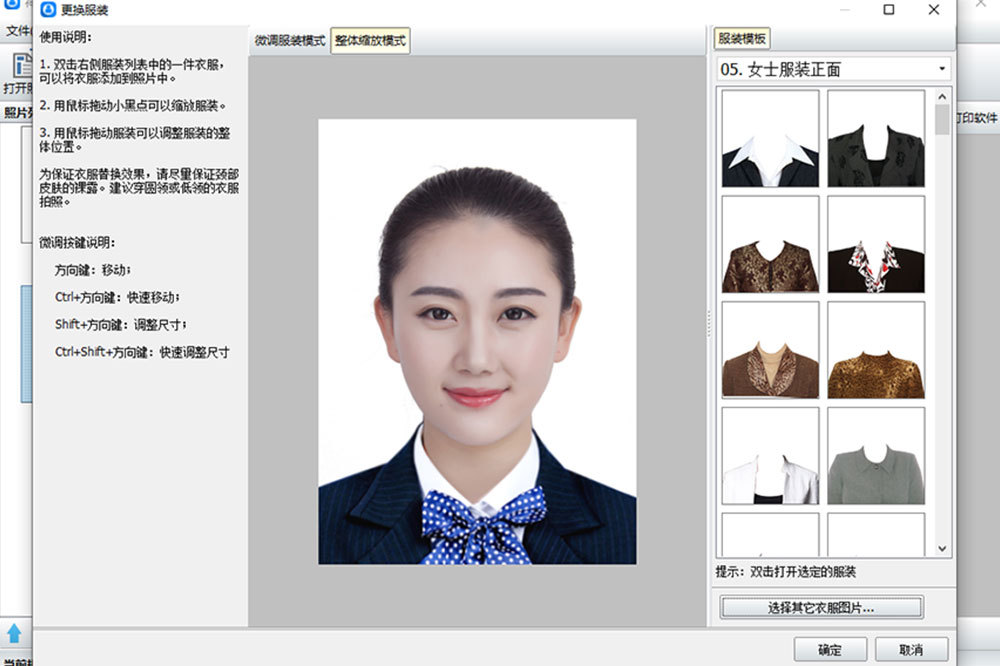Pick the brown patterned jacket template
The image size is (1000, 666).
770,244
